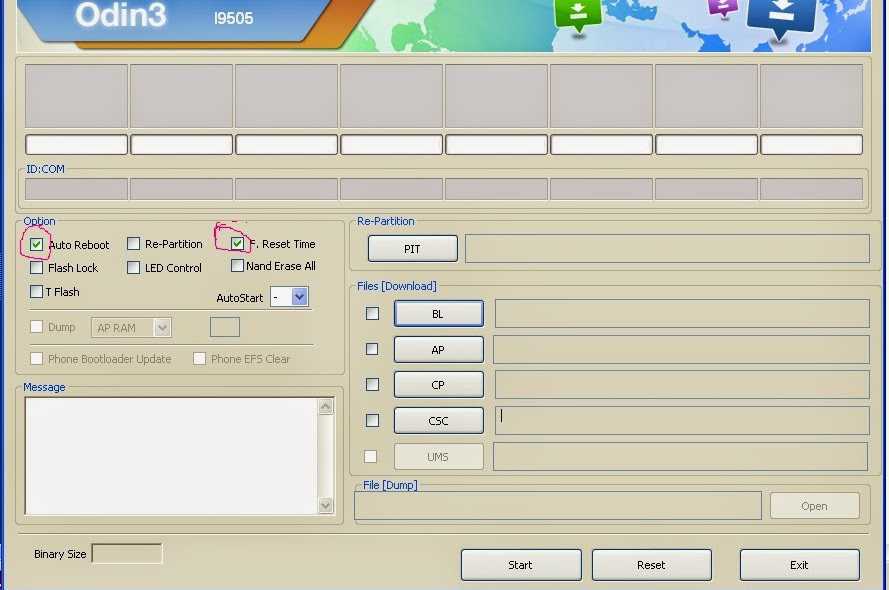Disable the Auto Reboot checkbox
889x590 pixels.
pos(37,243)
